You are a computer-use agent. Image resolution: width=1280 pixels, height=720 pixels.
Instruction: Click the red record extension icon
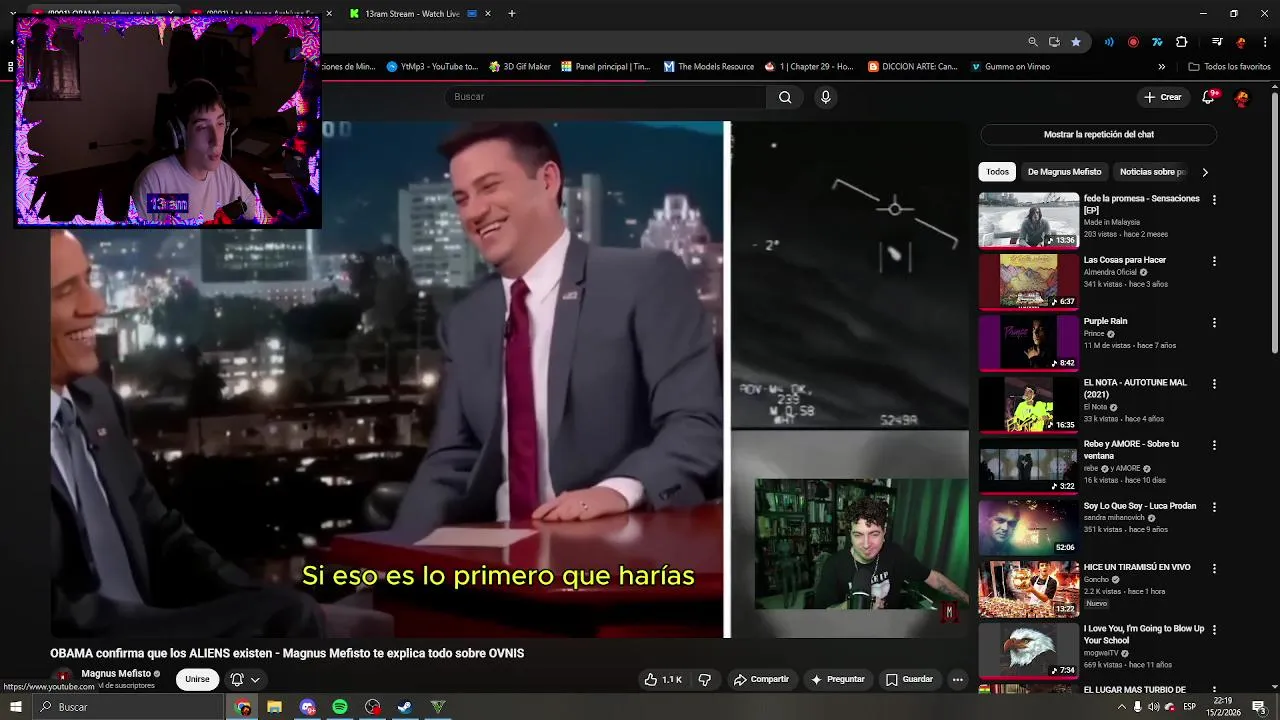point(1133,42)
